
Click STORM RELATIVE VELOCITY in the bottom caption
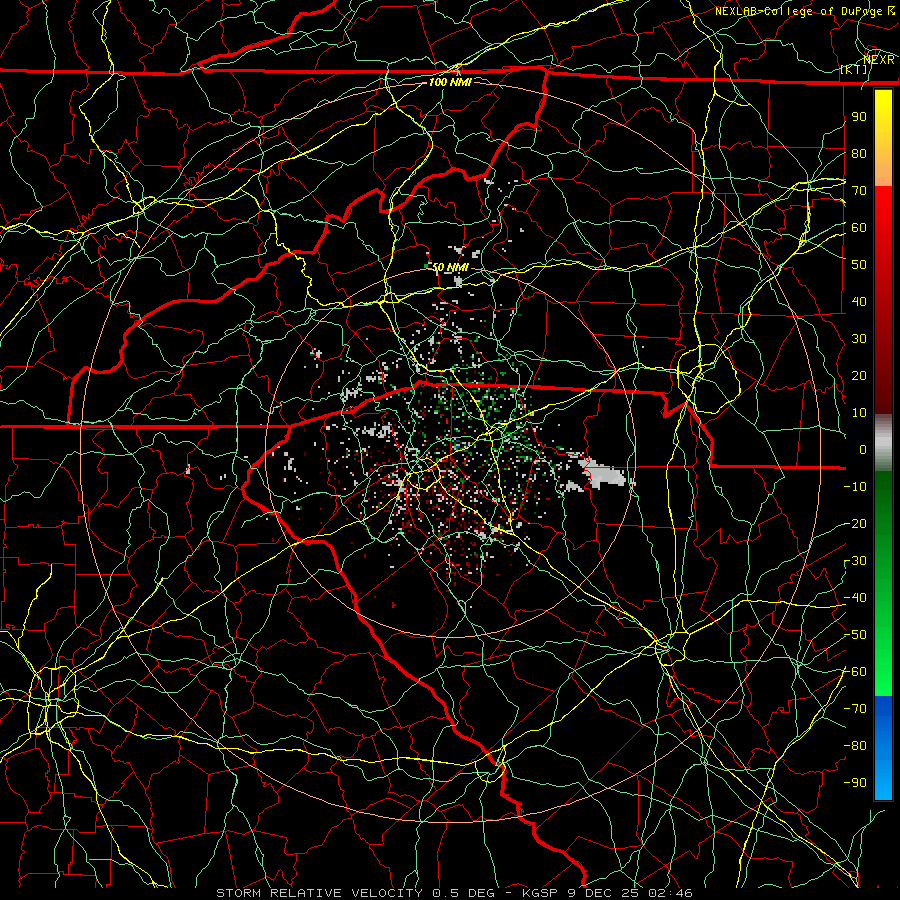coord(319,893)
